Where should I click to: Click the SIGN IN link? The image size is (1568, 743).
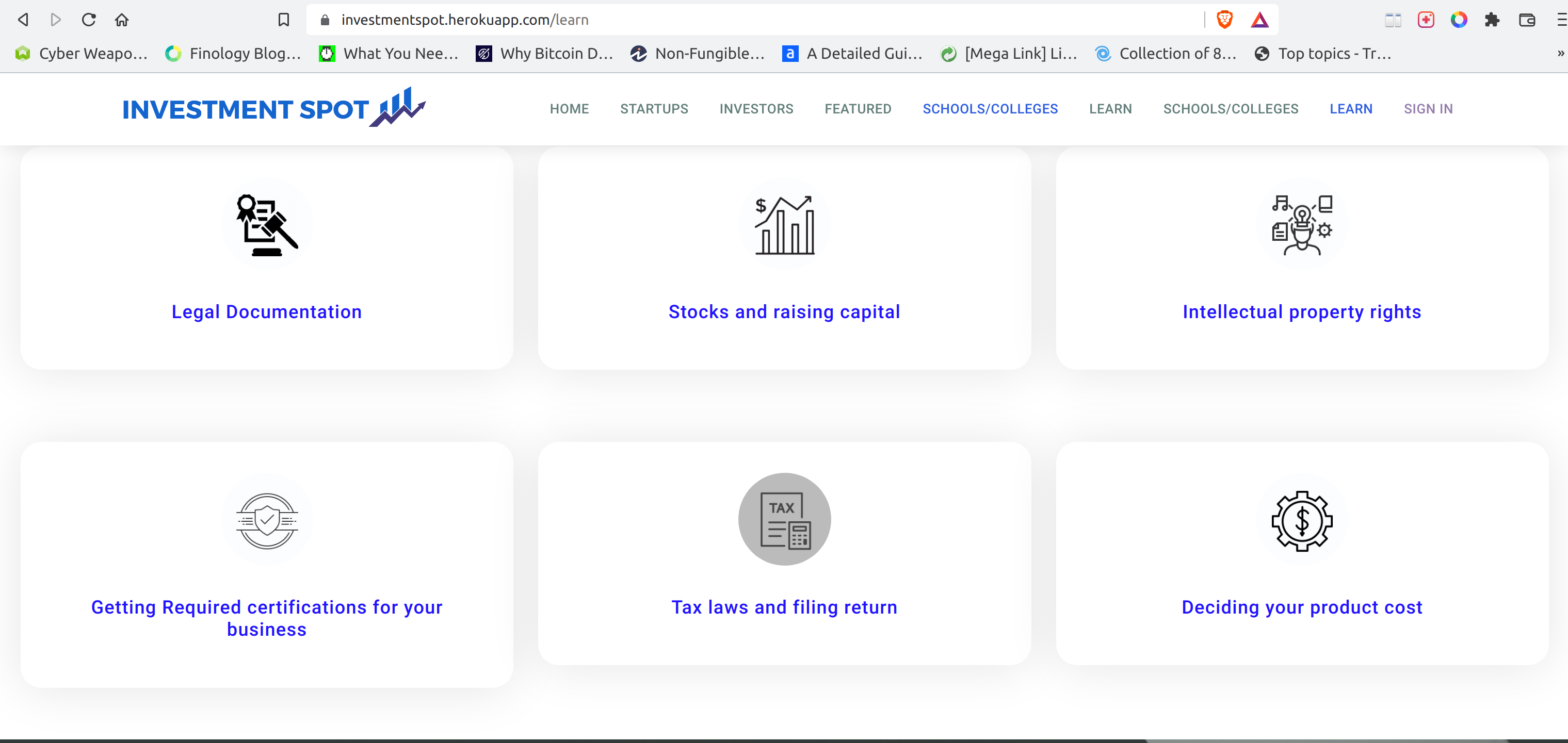(1427, 109)
